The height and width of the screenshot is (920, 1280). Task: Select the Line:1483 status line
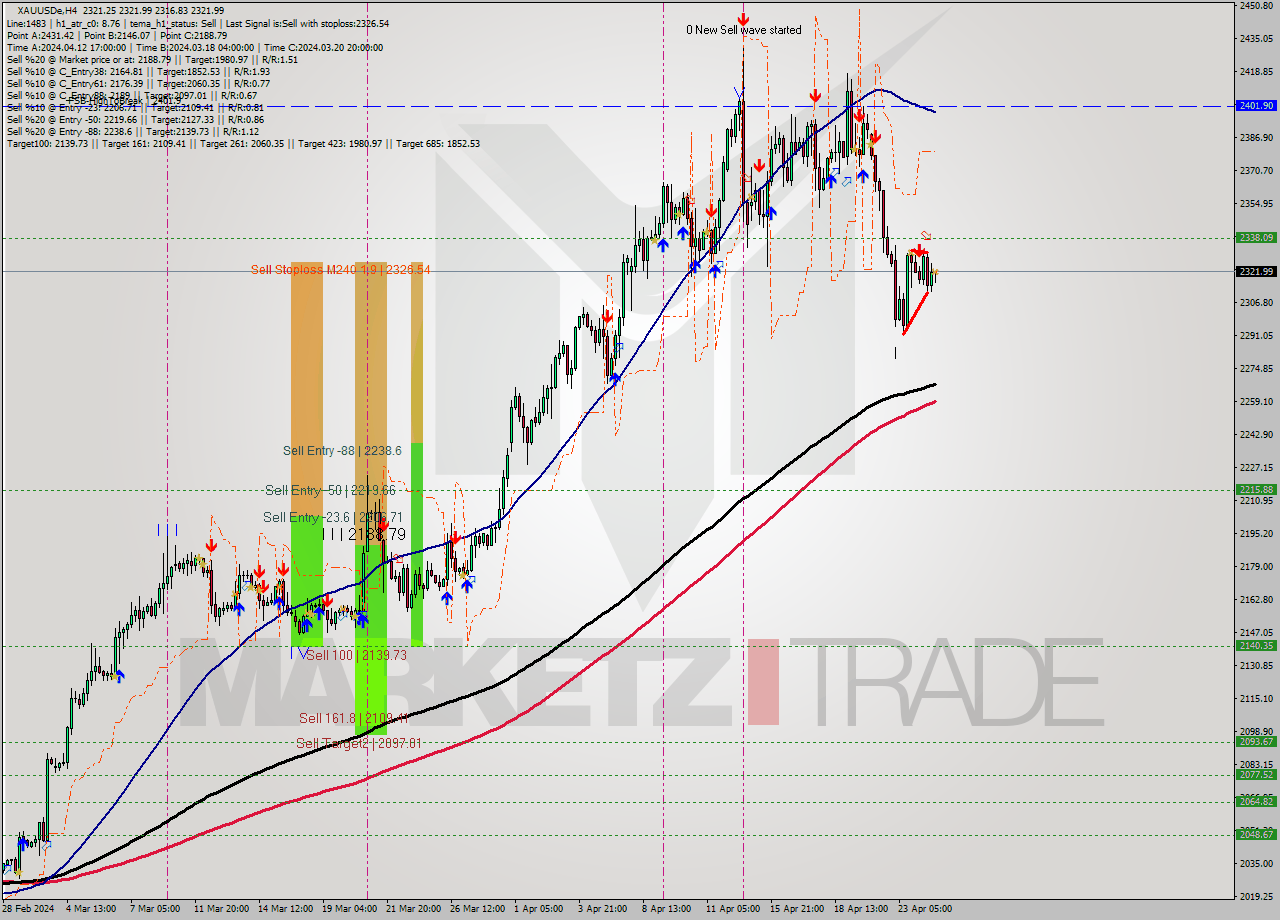198,23
